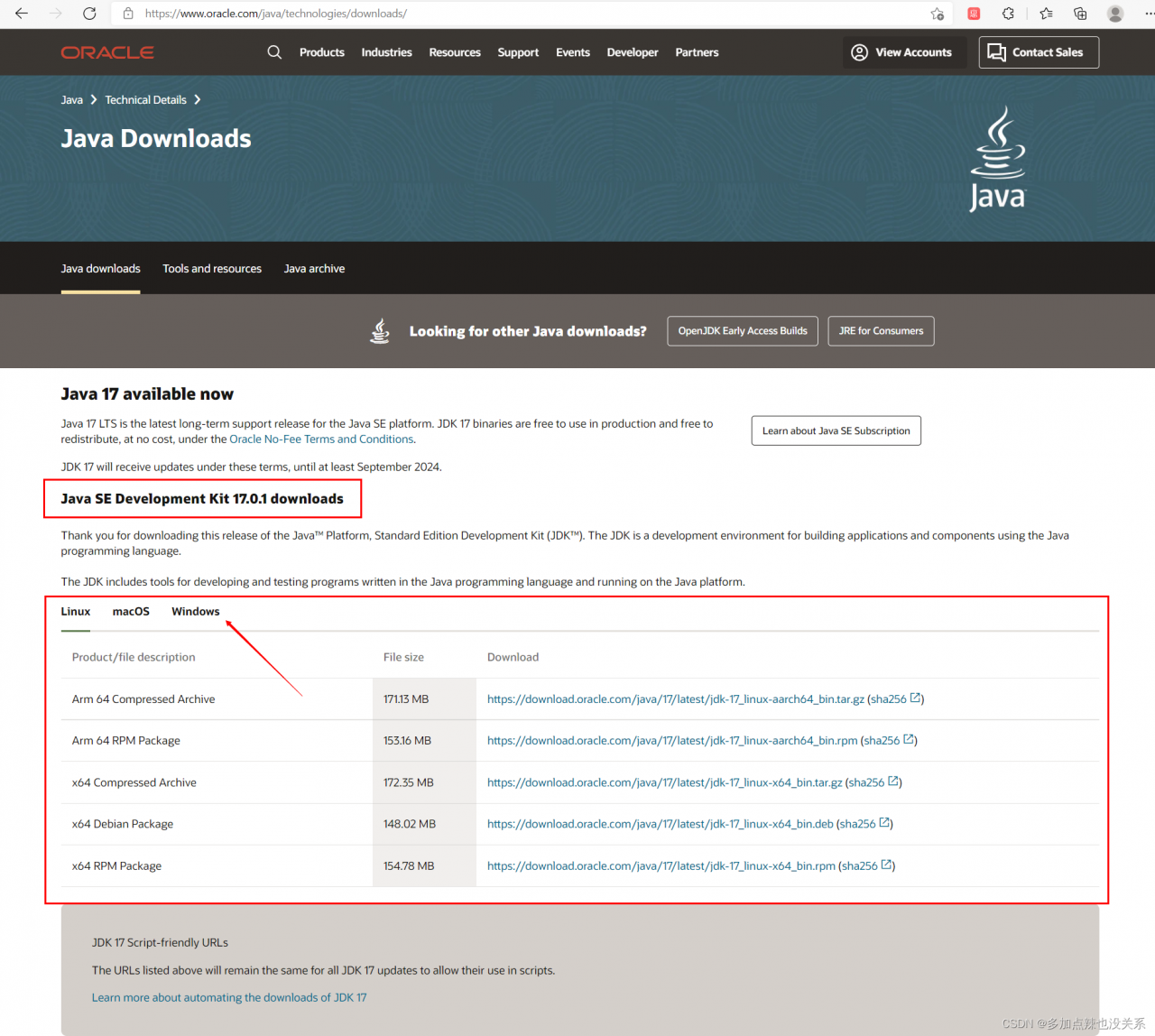This screenshot has height=1036, width=1155.
Task: Open the Events menu
Action: pos(573,52)
